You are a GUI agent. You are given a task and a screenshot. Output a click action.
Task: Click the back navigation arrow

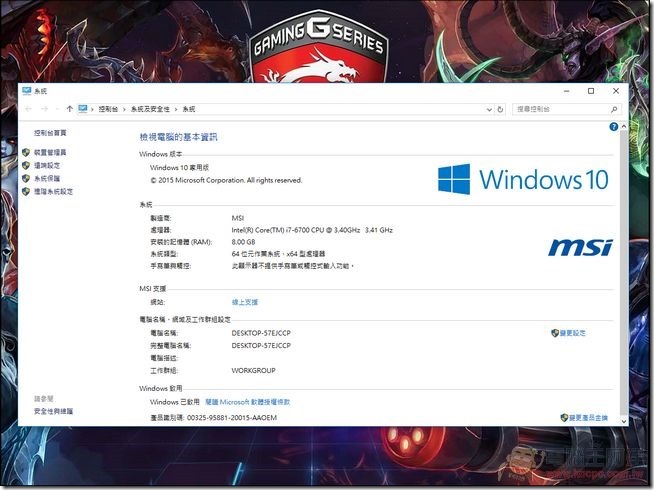[28, 109]
